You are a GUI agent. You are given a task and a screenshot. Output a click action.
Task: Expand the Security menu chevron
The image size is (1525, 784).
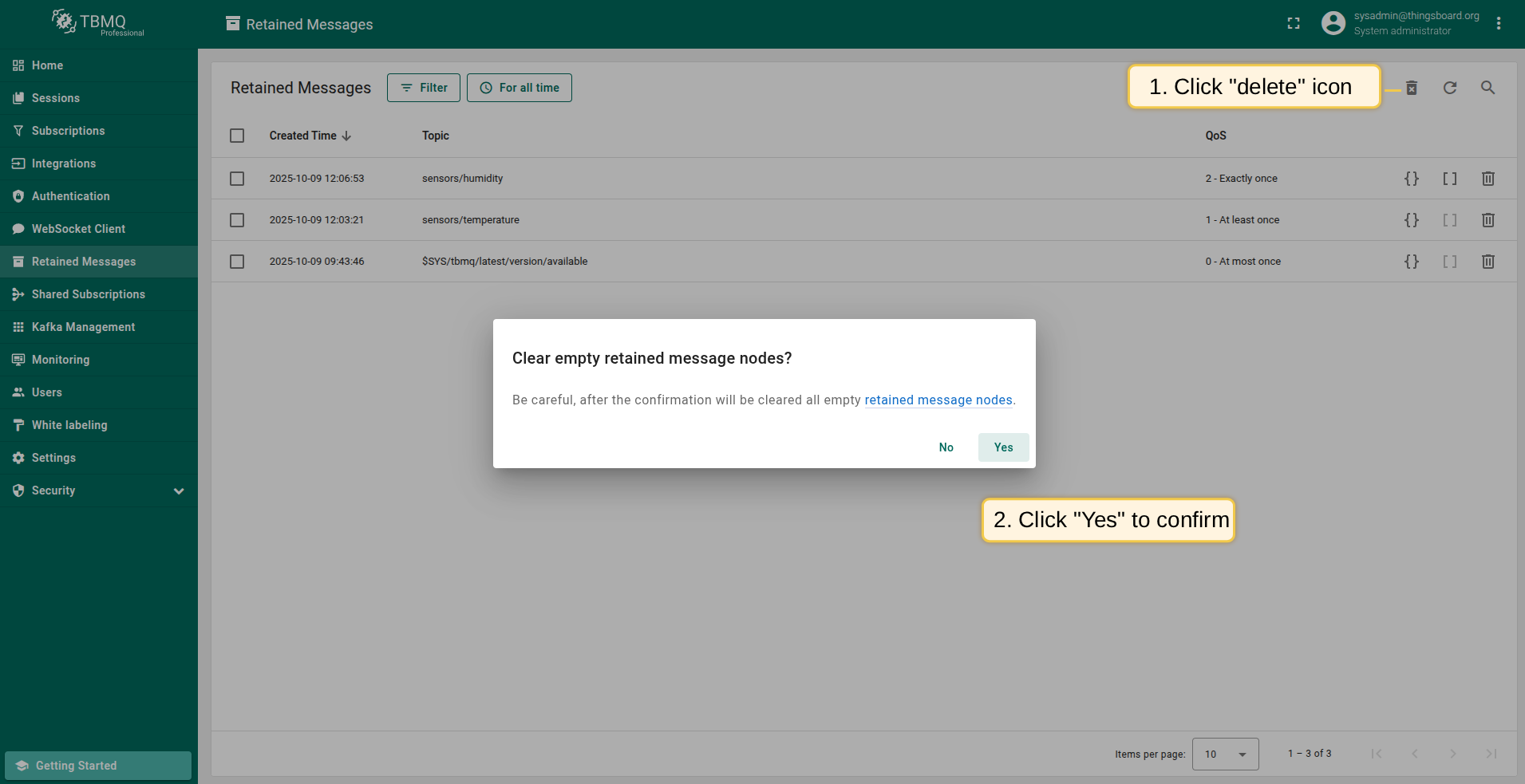[x=179, y=491]
